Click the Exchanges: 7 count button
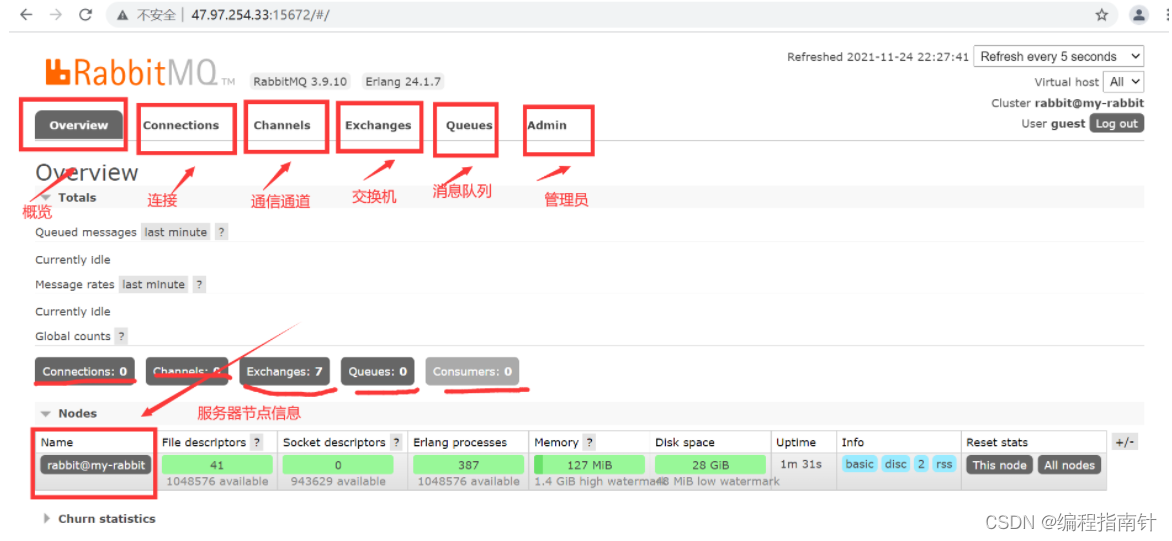1172x541 pixels. (285, 371)
